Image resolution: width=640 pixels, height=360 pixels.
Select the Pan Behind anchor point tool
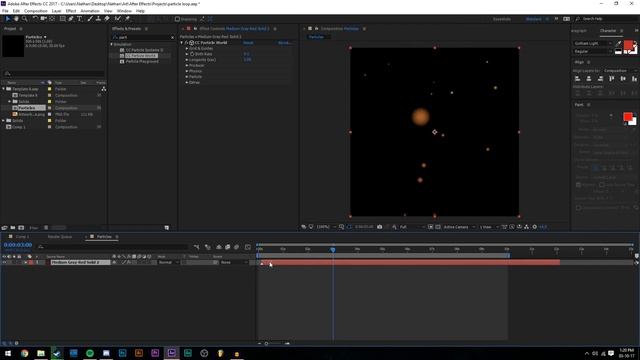(52, 19)
